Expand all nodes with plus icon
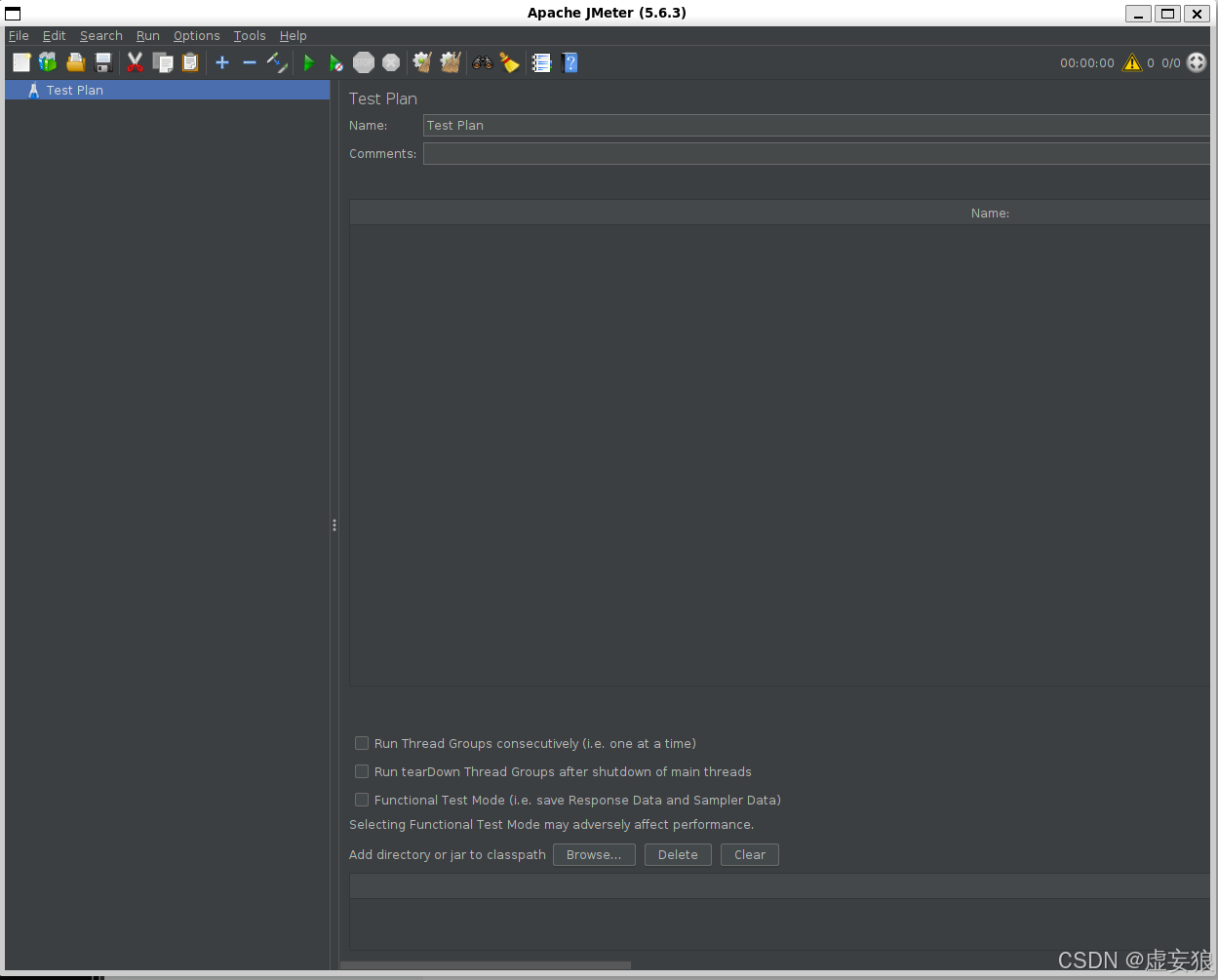The image size is (1218, 980). tap(222, 62)
